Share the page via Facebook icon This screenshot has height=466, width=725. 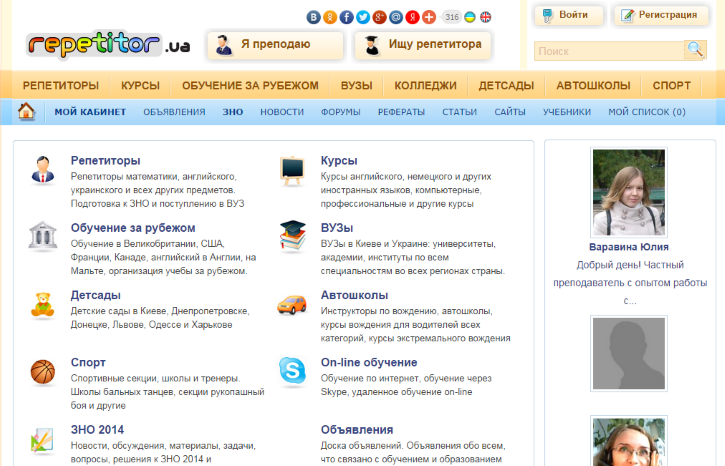pyautogui.click(x=347, y=17)
